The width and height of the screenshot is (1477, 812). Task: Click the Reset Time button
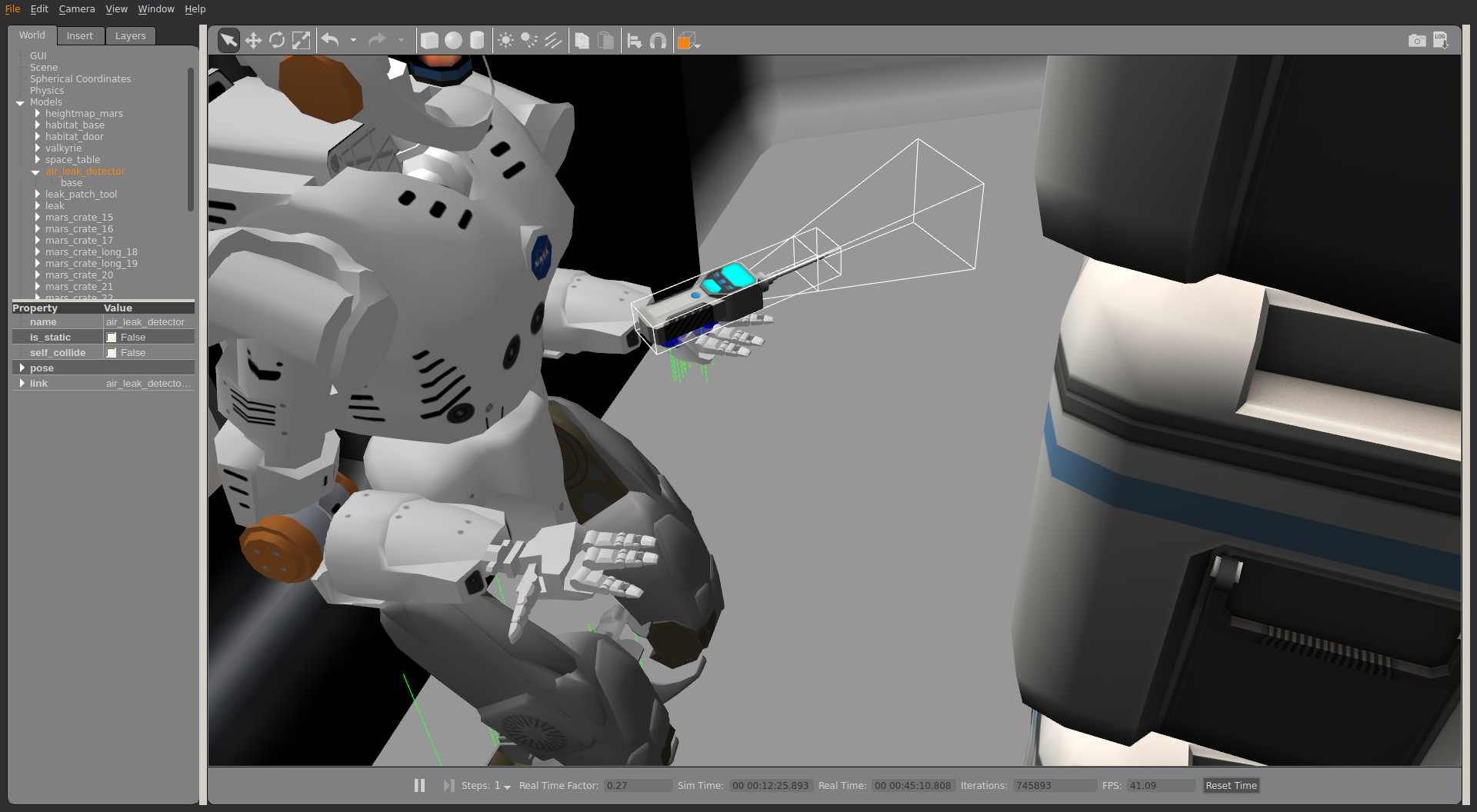pos(1231,785)
